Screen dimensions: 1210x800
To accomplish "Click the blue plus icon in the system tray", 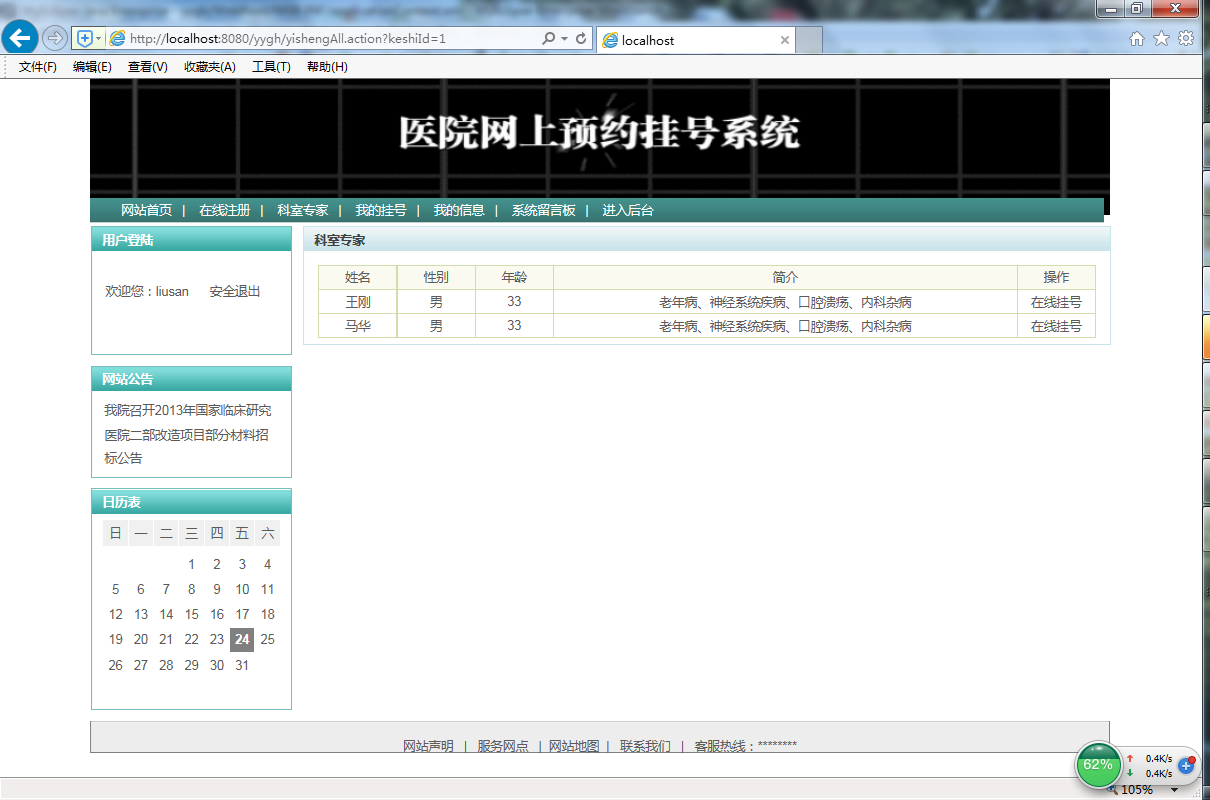I will point(1186,766).
